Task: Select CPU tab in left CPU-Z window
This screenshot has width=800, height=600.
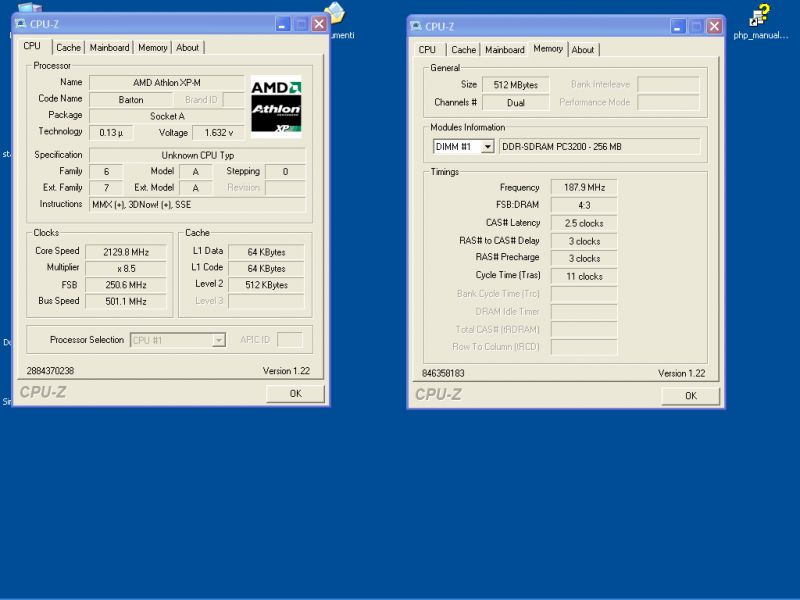Action: [x=32, y=46]
